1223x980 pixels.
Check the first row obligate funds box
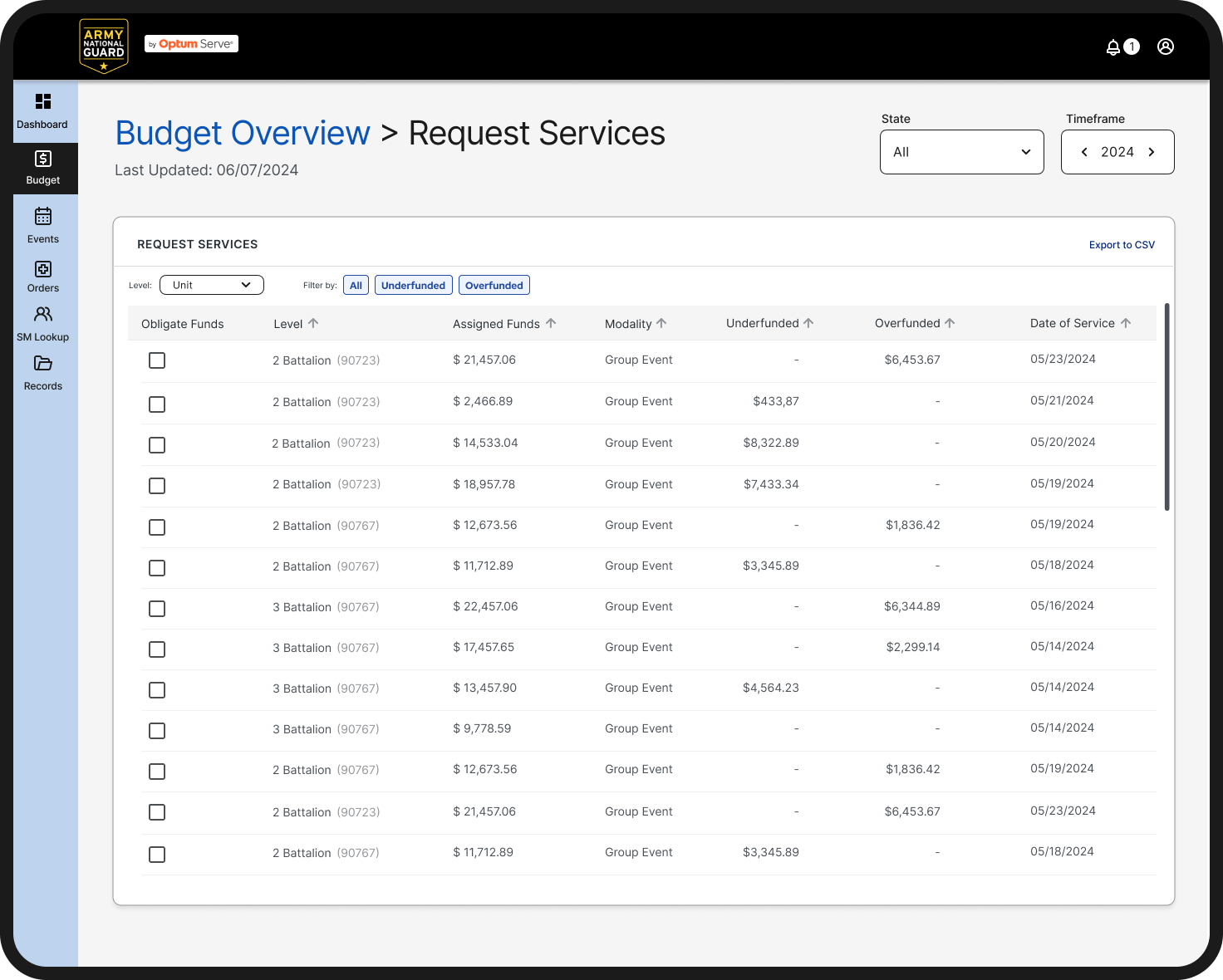157,360
